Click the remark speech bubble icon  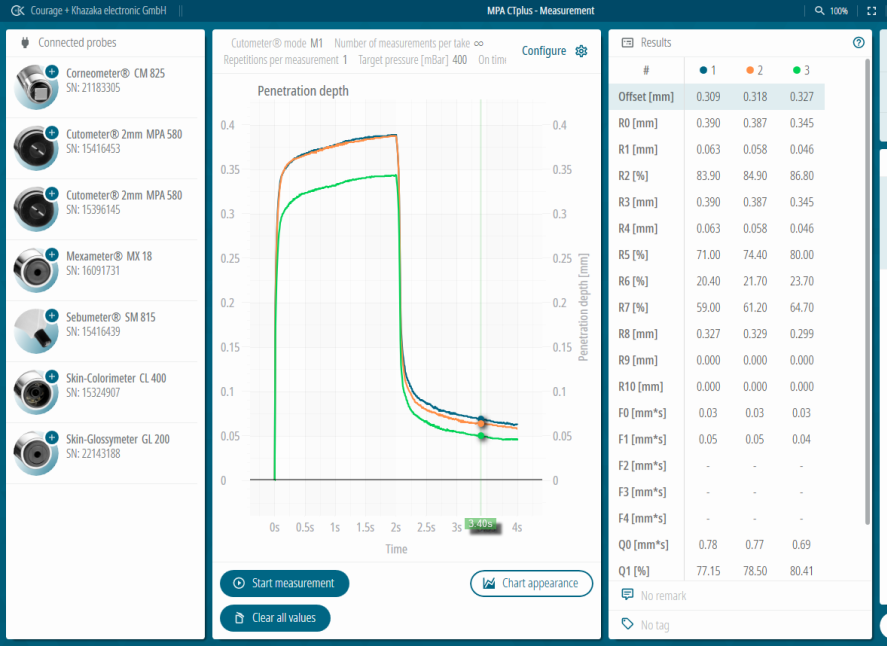(x=627, y=594)
